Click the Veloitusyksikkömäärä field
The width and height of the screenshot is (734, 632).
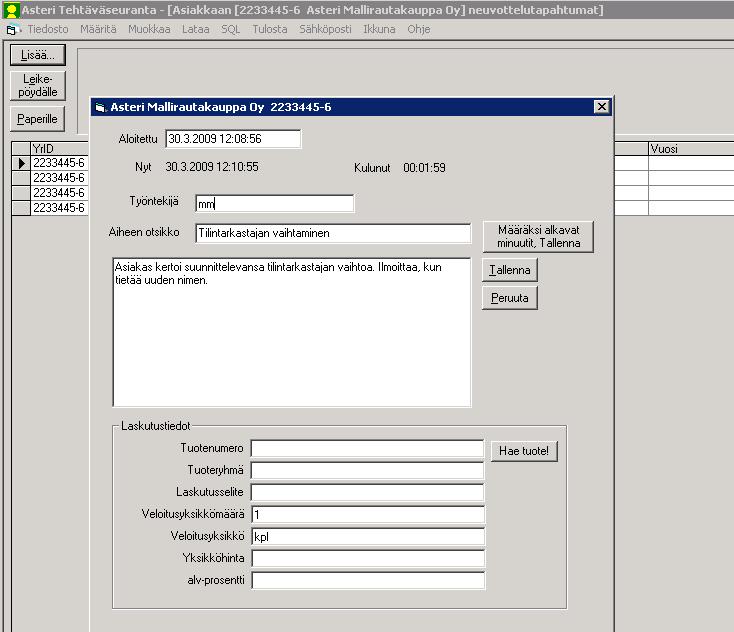click(368, 514)
